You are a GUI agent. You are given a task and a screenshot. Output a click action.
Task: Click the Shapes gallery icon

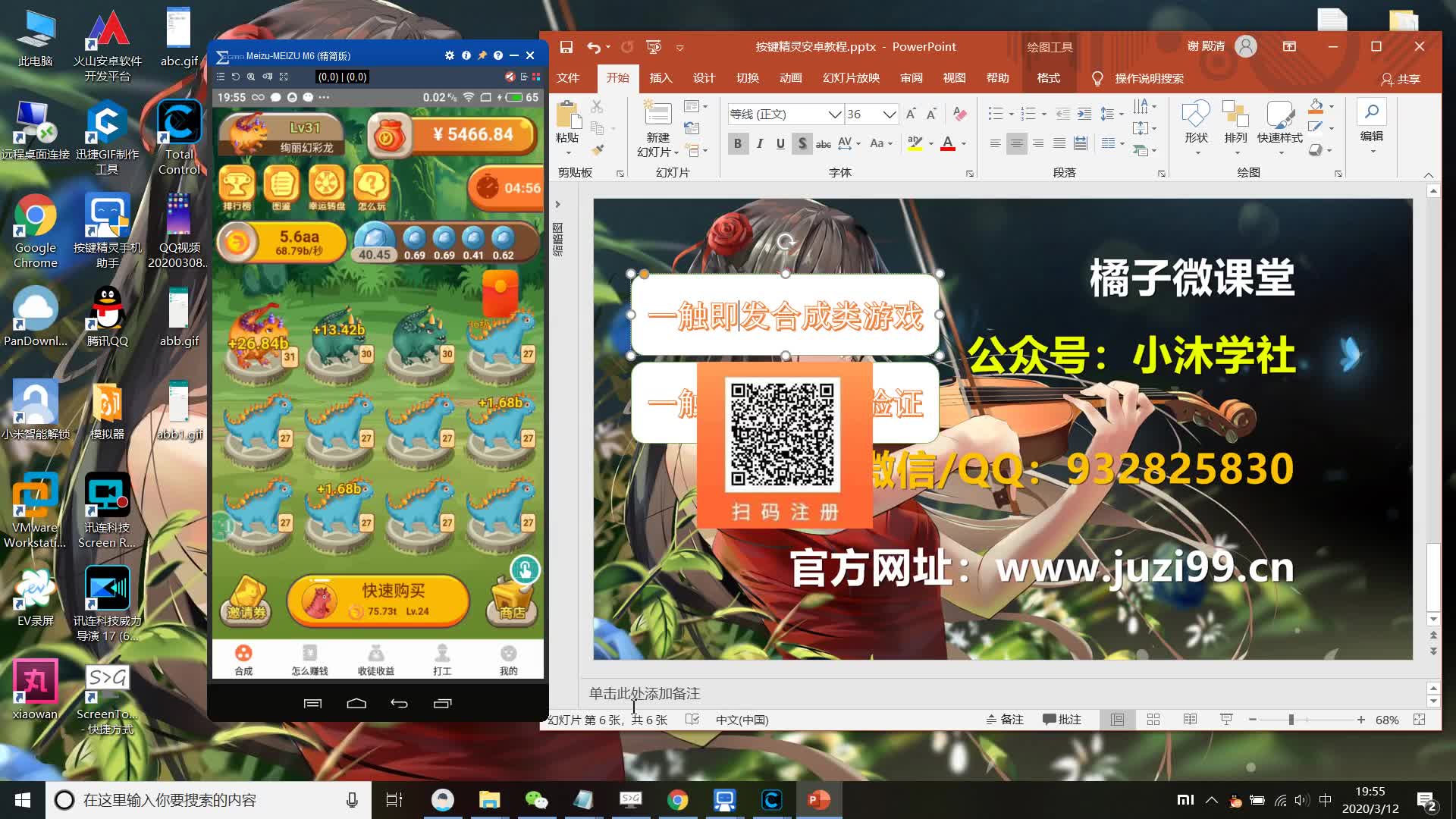pyautogui.click(x=1196, y=114)
